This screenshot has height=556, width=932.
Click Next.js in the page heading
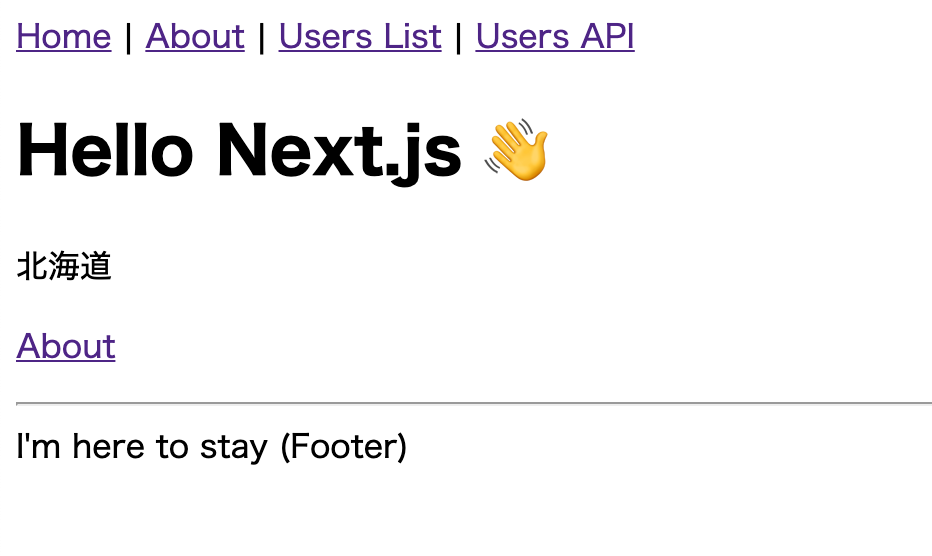point(339,153)
